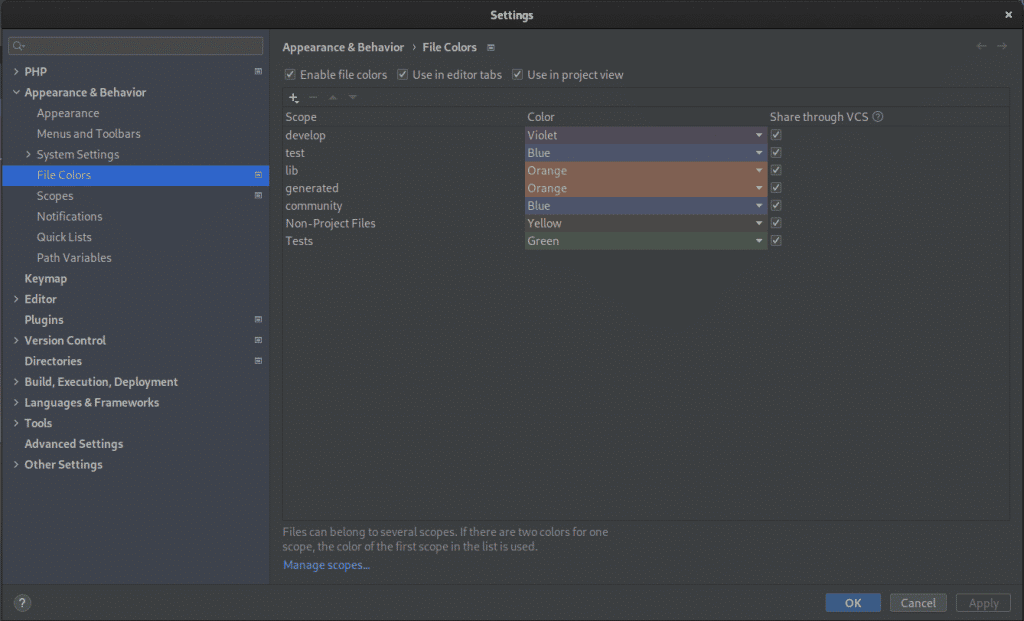Uncheck VCS sharing for Non-Project Files
The image size is (1024, 621).
tap(776, 223)
